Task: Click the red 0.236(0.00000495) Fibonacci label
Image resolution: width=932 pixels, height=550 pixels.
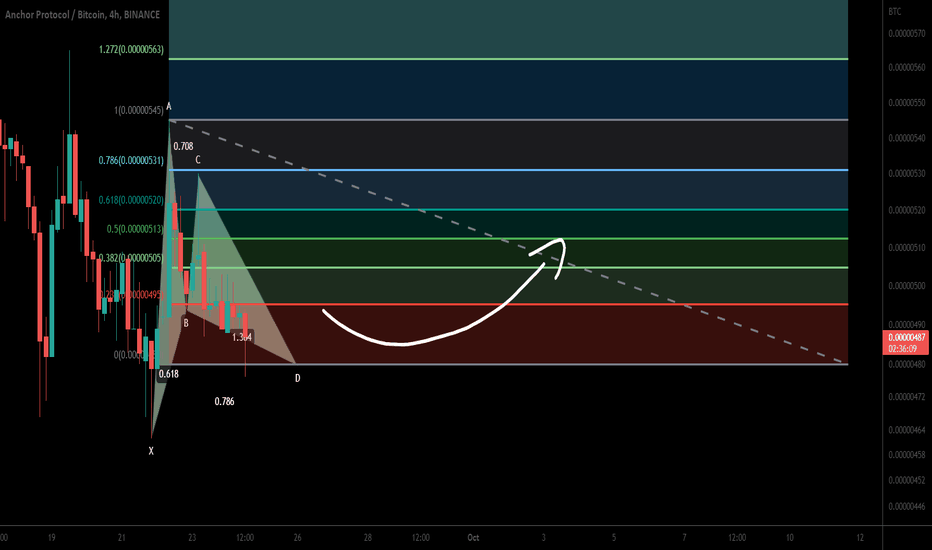Action: click(x=131, y=295)
